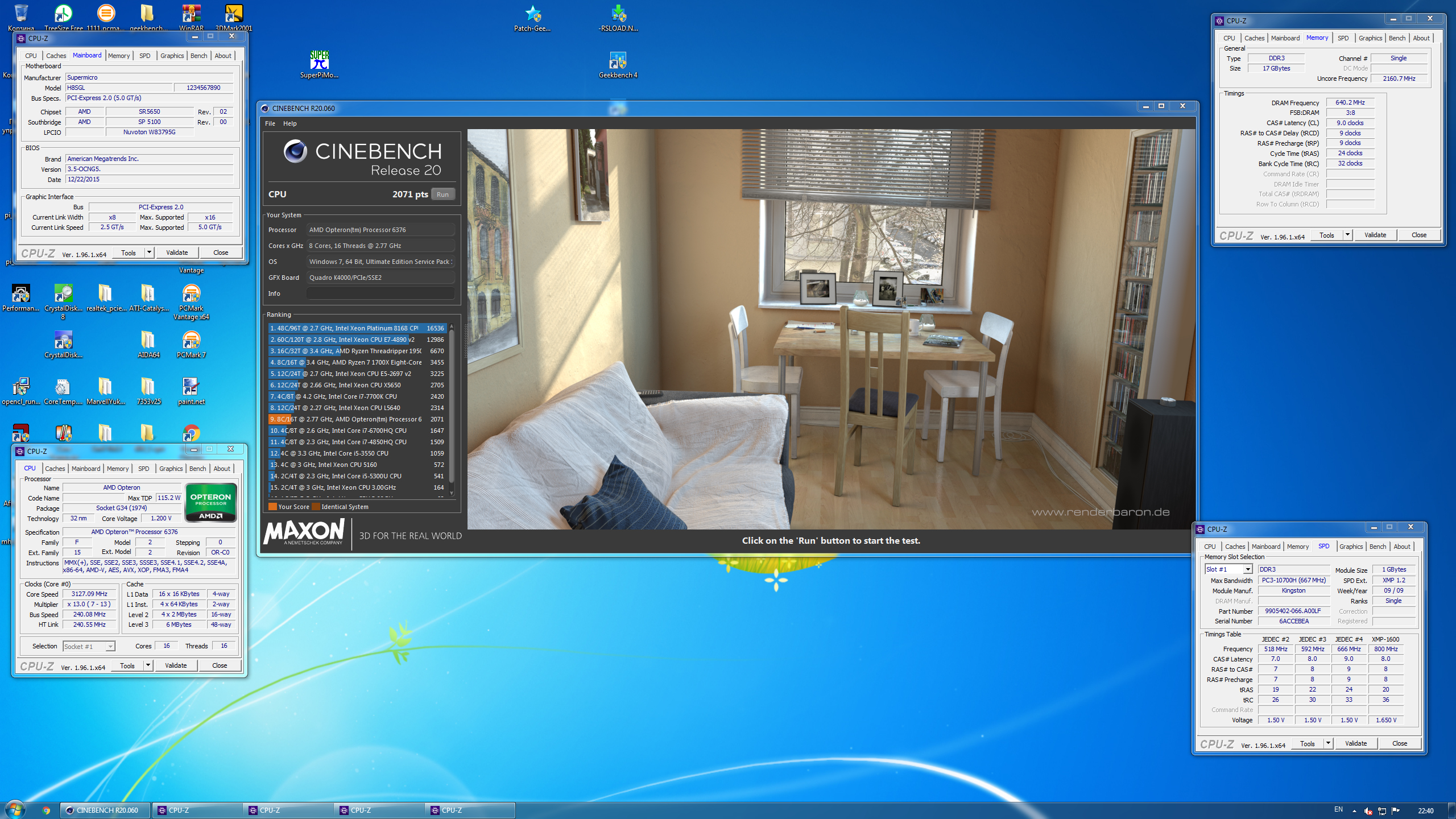Image resolution: width=1456 pixels, height=819 pixels.
Task: Open the 7353v25 folder icon
Action: tap(148, 391)
